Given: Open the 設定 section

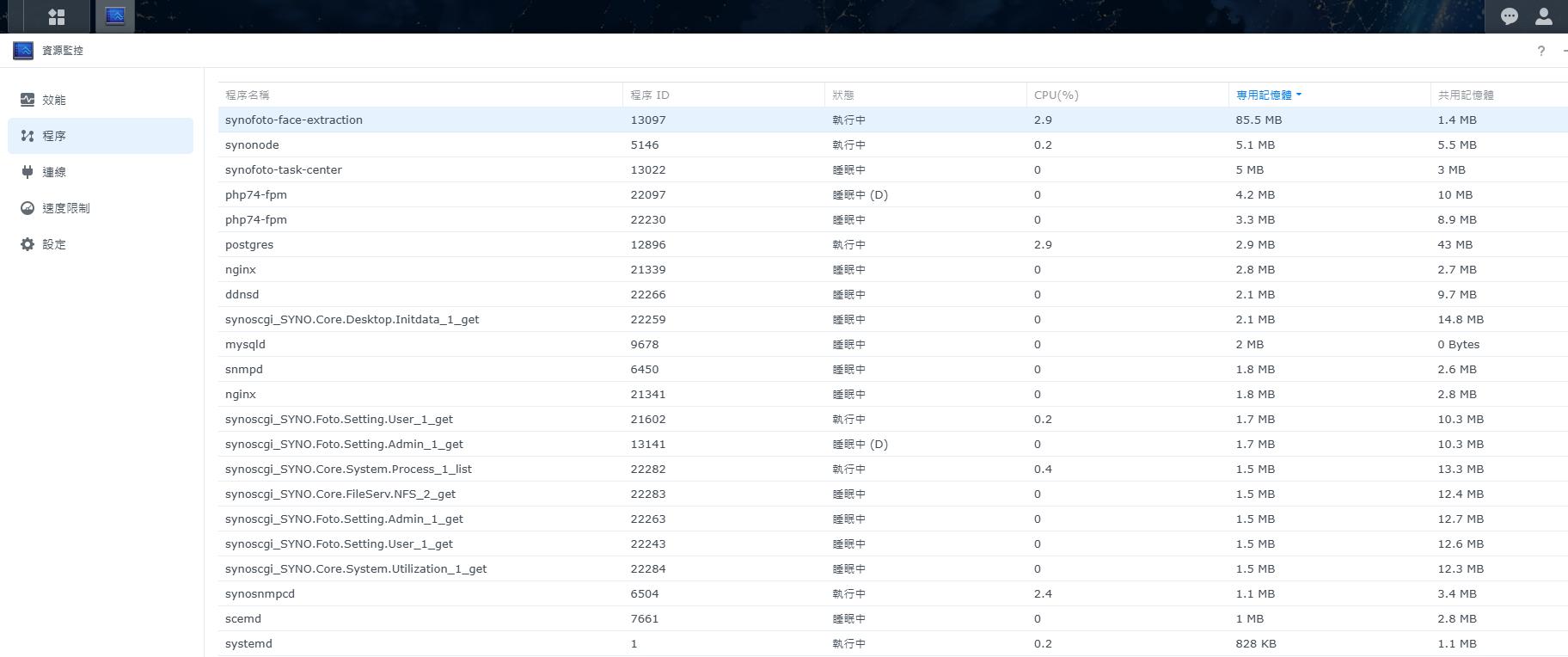Looking at the screenshot, I should click(101, 244).
